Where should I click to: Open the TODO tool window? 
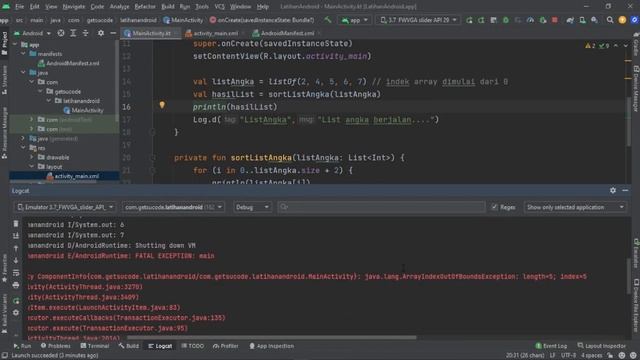[192, 346]
